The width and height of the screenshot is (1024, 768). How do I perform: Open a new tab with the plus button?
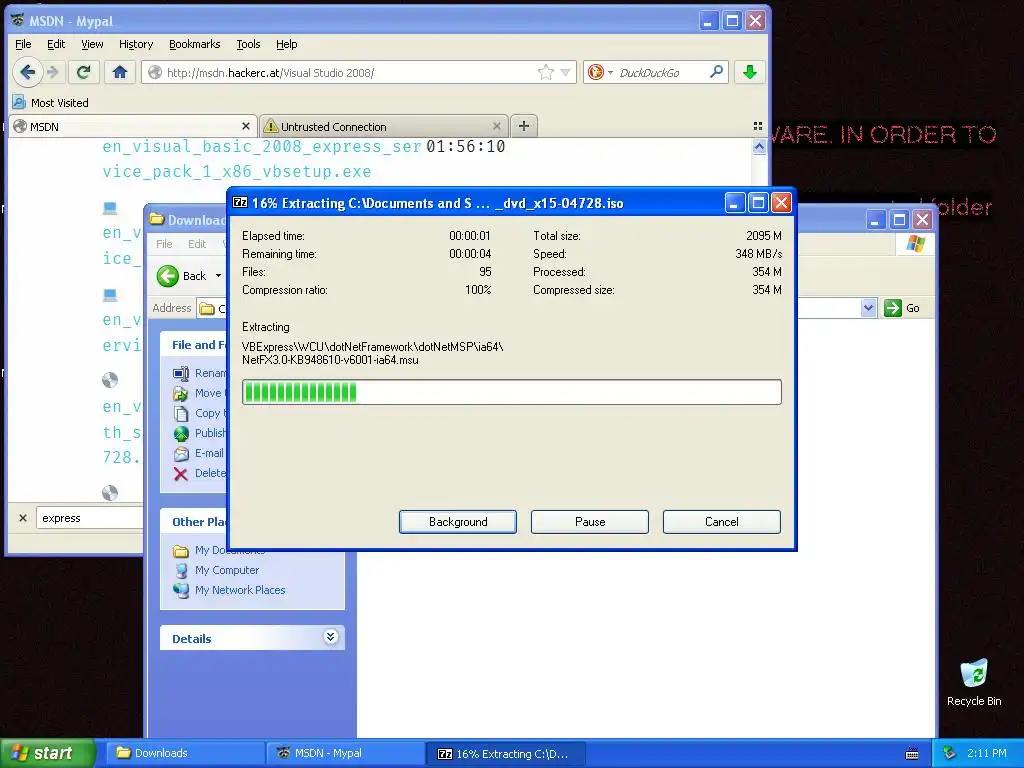(x=524, y=125)
